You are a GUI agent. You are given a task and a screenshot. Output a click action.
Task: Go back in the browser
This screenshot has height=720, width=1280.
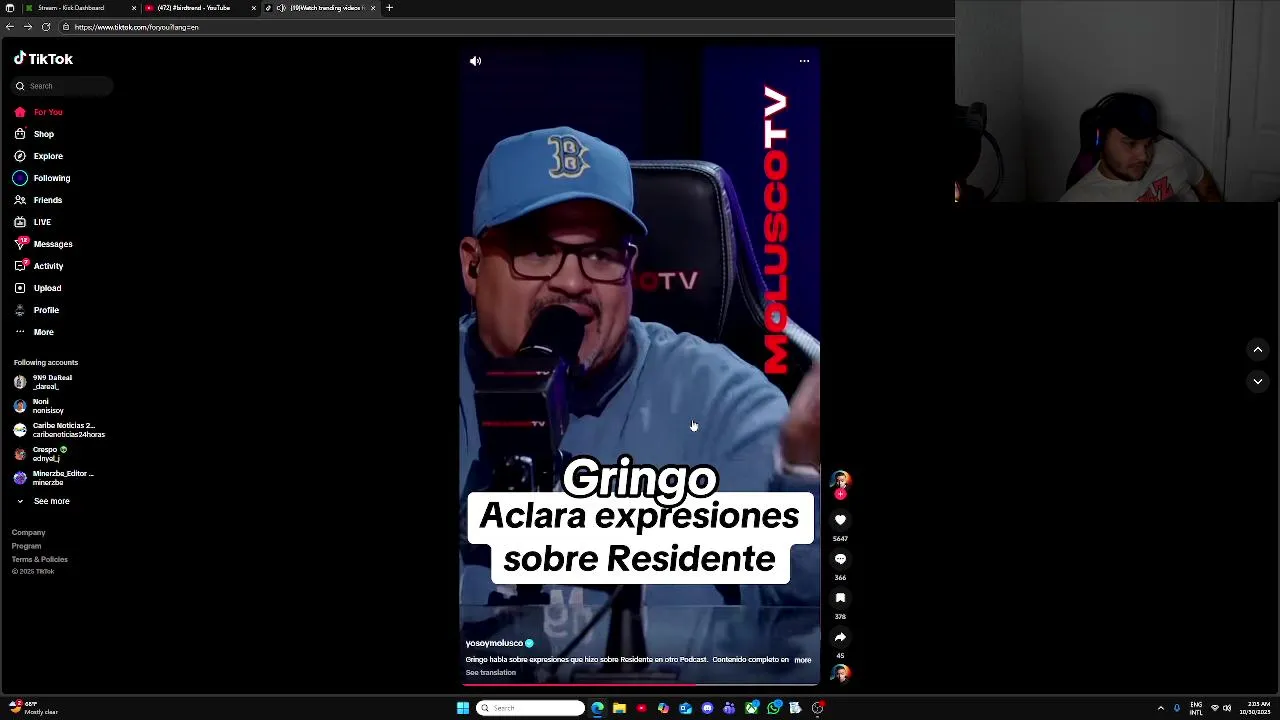[x=10, y=27]
